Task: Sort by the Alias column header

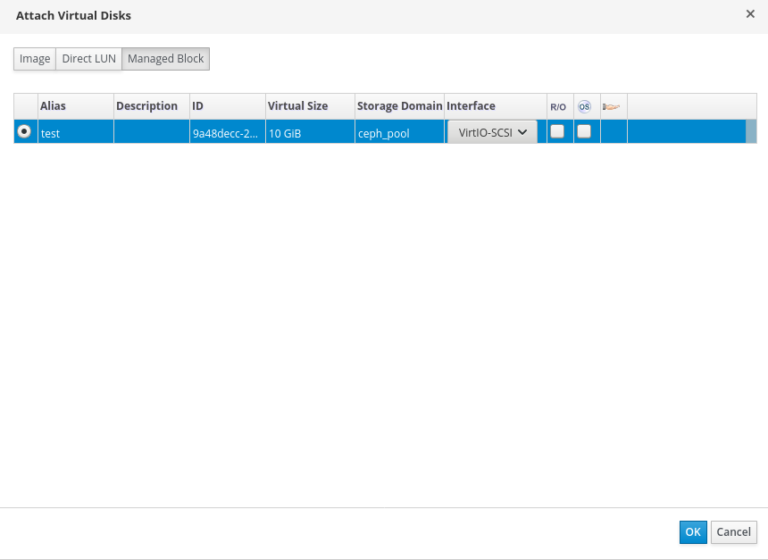Action: (x=53, y=106)
